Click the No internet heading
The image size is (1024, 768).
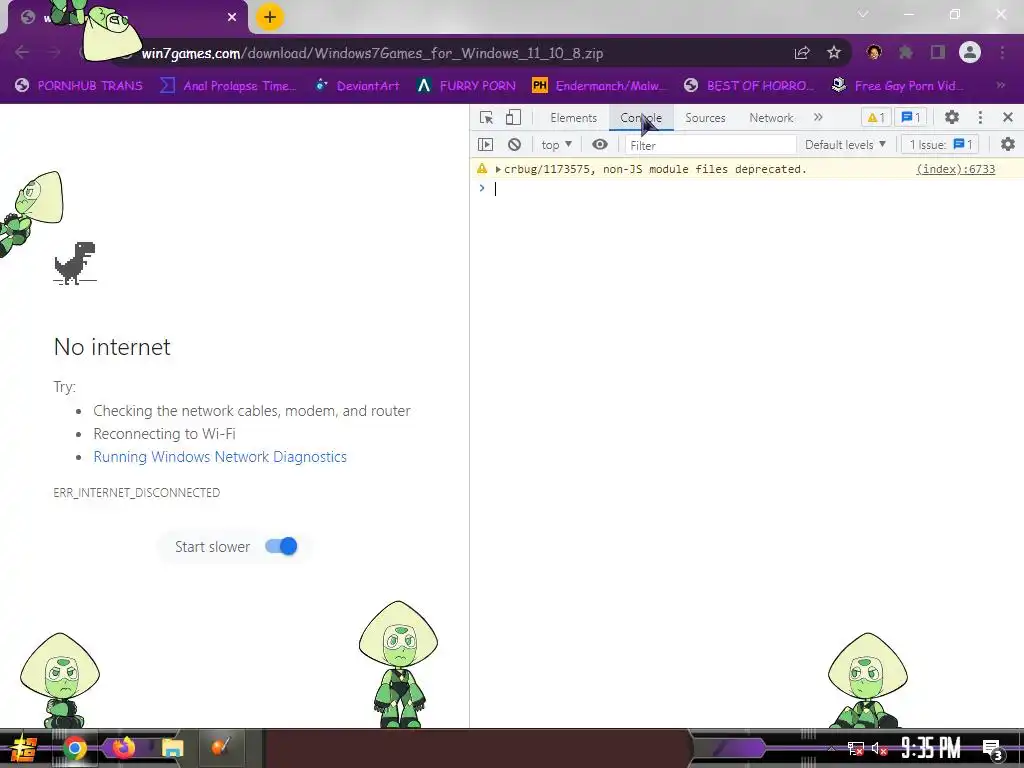point(112,347)
